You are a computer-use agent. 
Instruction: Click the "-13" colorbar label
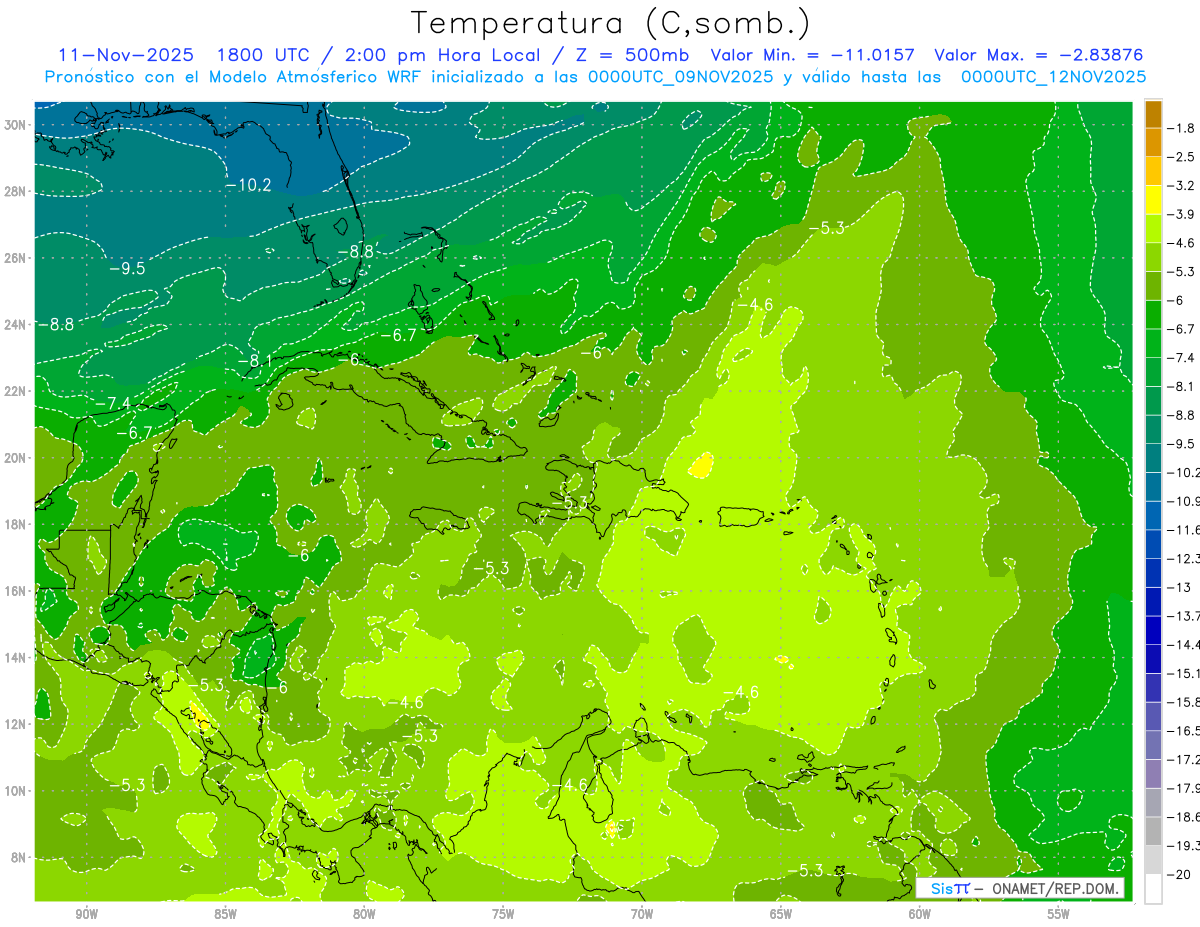coord(1180,587)
